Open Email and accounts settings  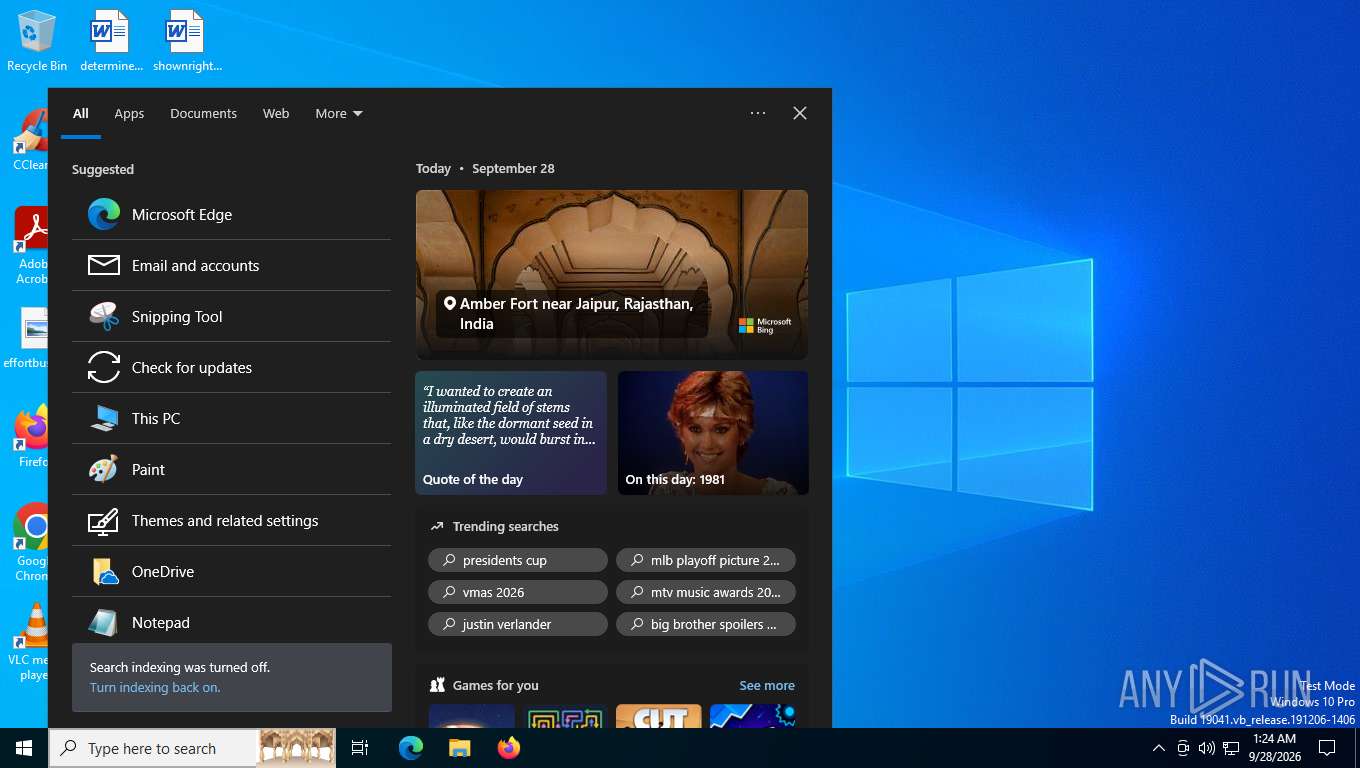coord(231,265)
